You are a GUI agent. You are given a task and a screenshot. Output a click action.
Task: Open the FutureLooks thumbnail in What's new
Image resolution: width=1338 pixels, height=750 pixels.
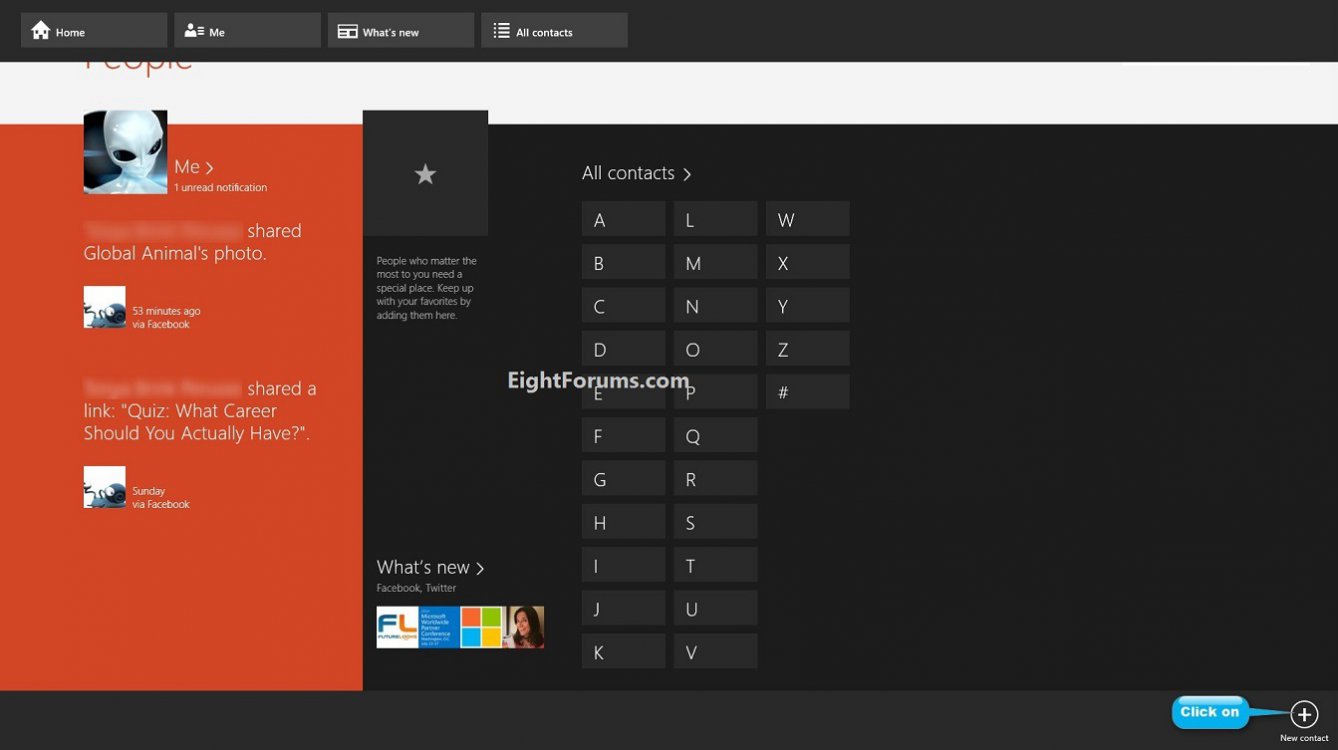[x=397, y=627]
